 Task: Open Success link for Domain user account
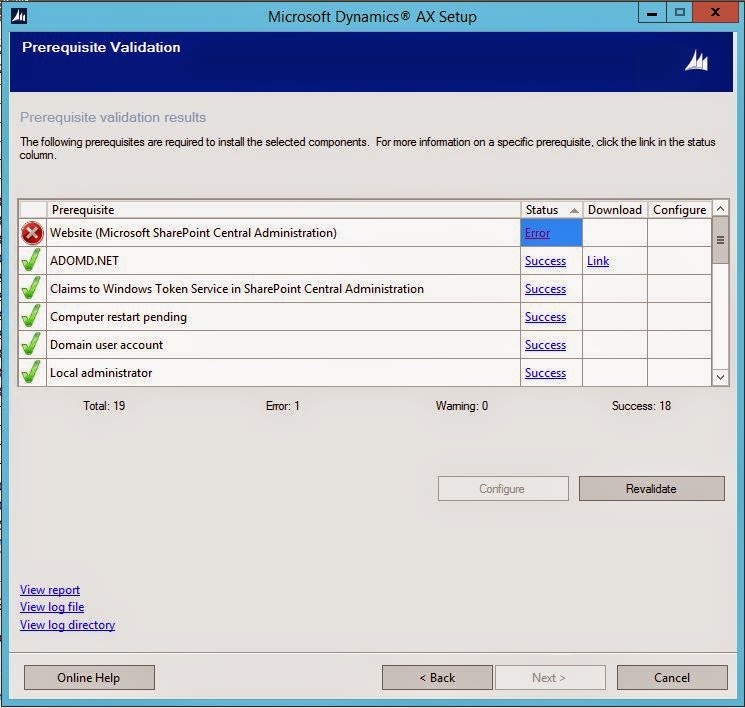click(545, 345)
